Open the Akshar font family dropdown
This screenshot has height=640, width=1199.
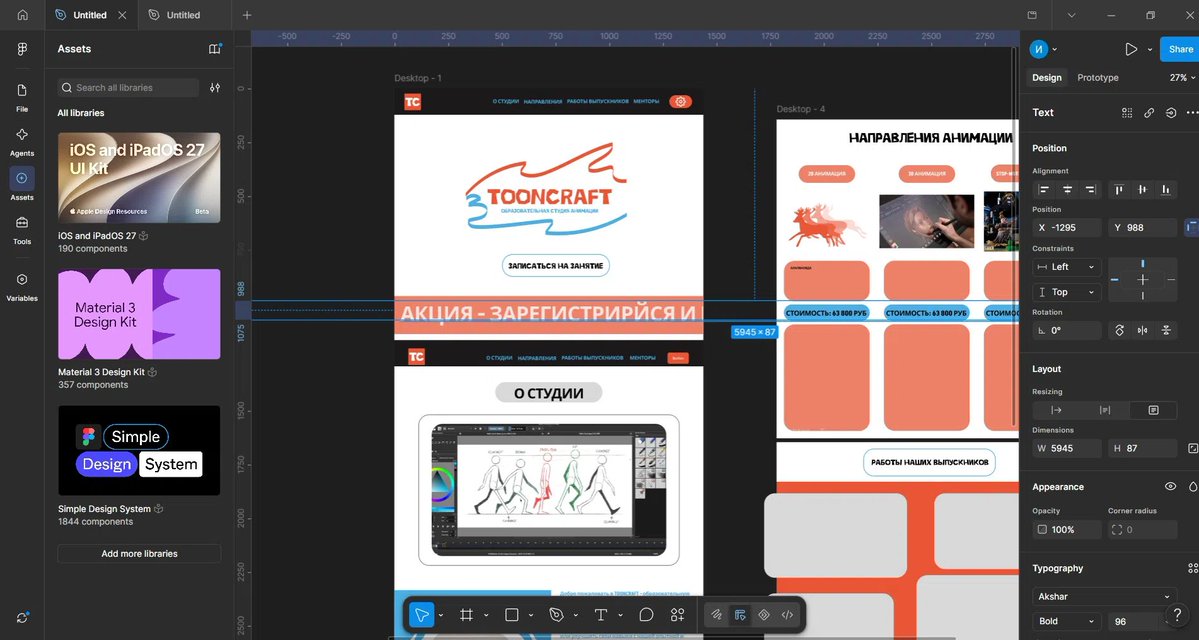1104,596
